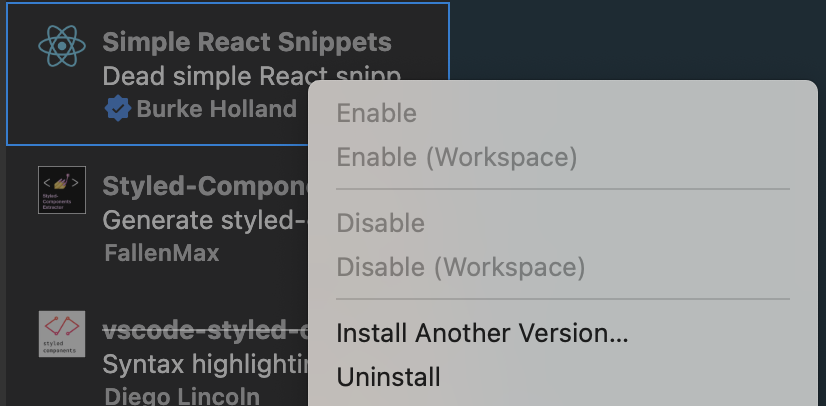Click the Diego Lincoln publisher name
This screenshot has width=826, height=406.
tap(182, 395)
